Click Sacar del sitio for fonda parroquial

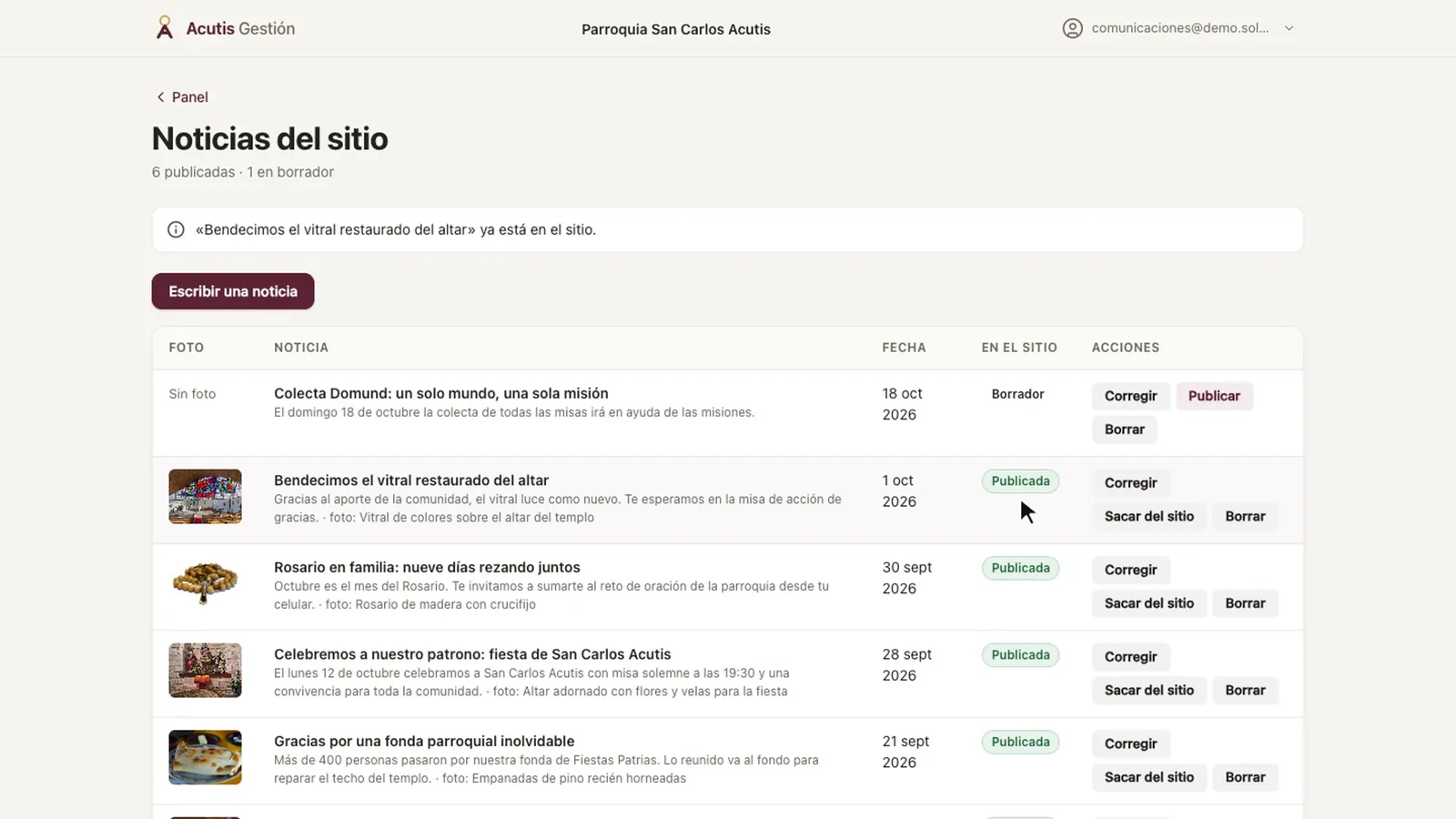point(1148,777)
